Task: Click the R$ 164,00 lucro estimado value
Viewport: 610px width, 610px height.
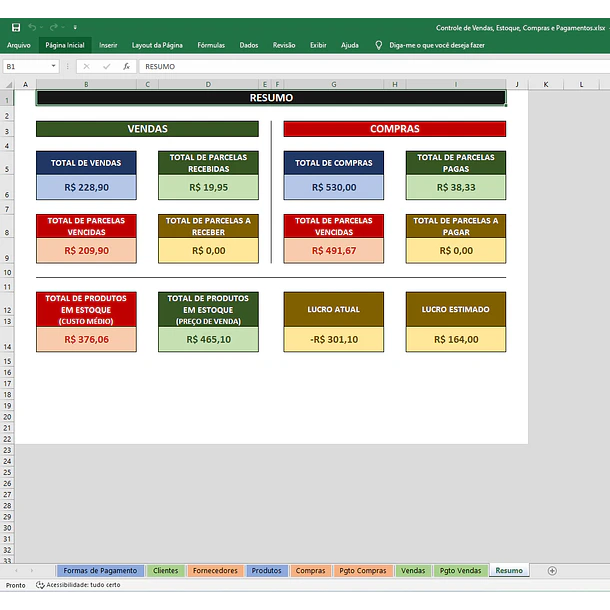Action: tap(456, 339)
